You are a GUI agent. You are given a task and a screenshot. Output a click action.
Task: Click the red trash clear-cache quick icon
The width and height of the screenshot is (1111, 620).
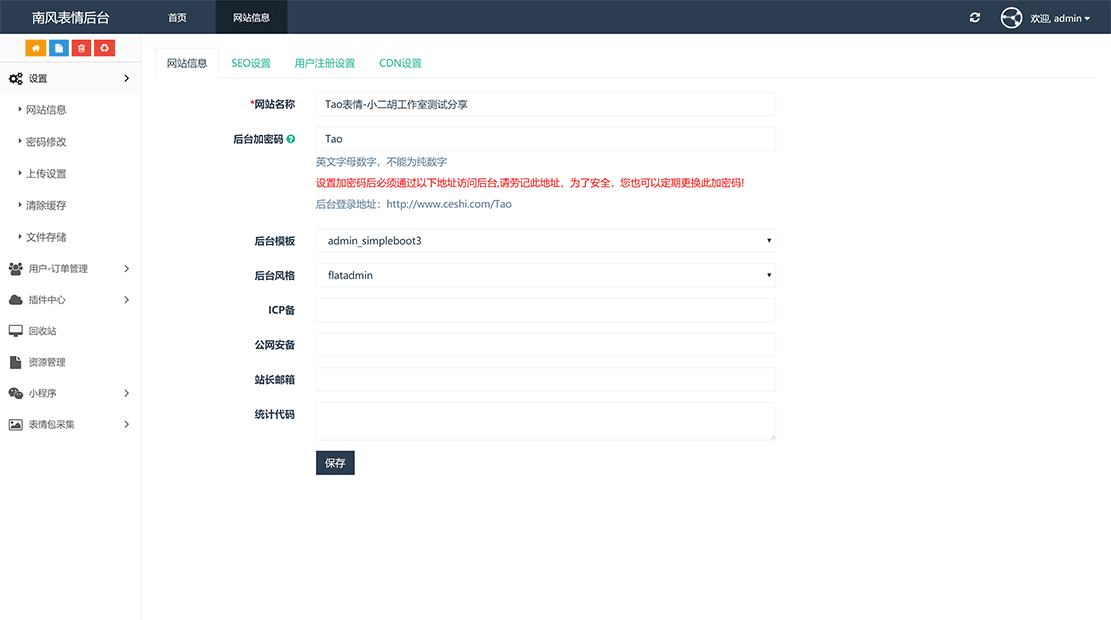pyautogui.click(x=82, y=47)
